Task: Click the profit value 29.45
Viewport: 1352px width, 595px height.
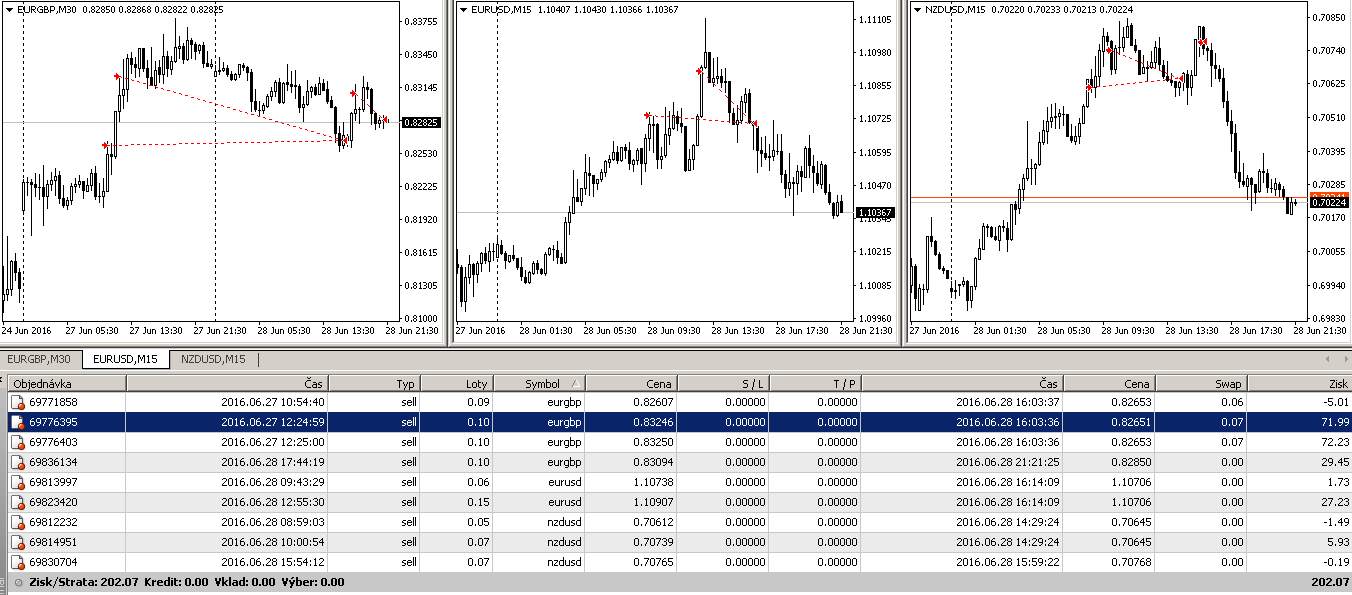Action: (1333, 462)
